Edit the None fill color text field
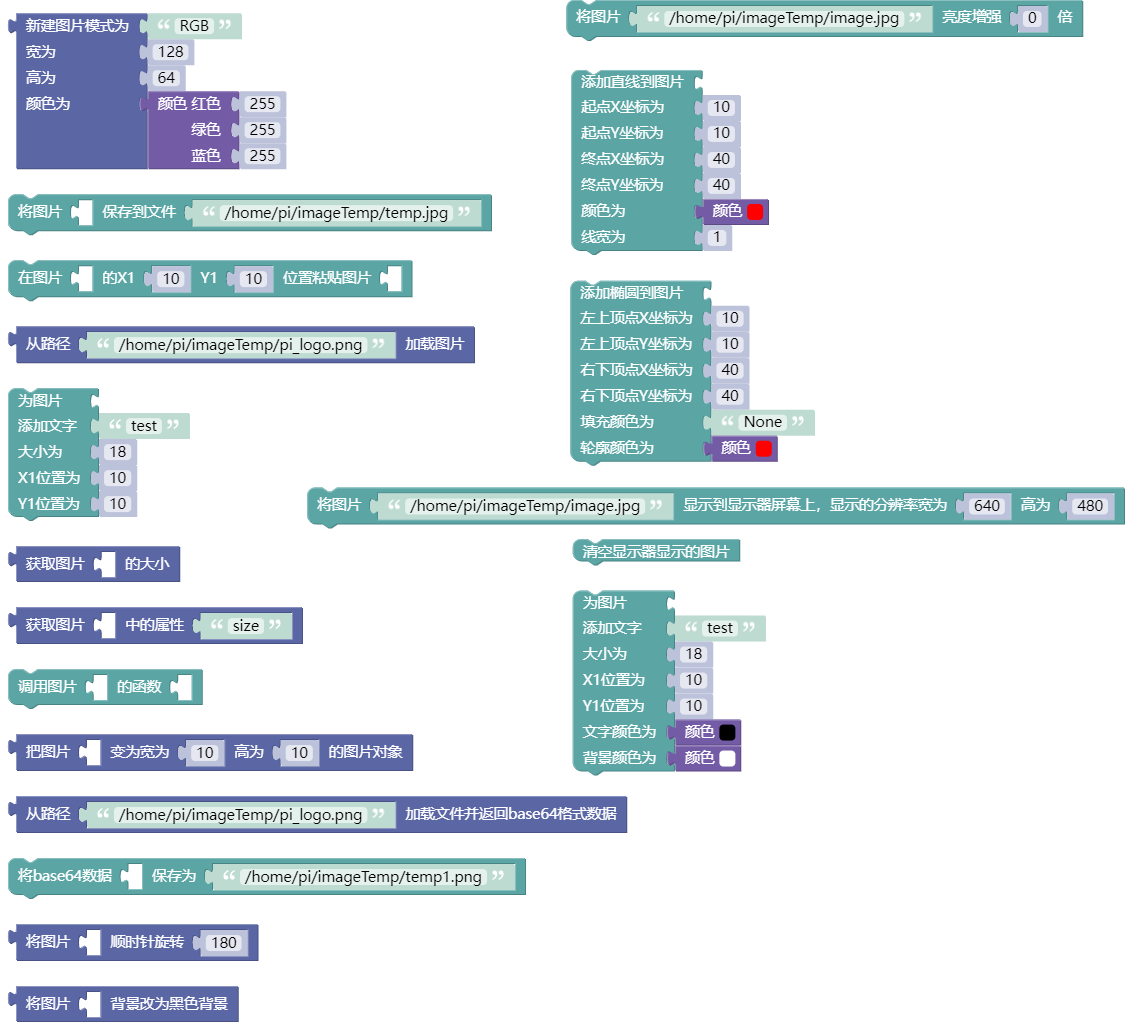Viewport: 1125px width, 1022px height. coord(763,422)
